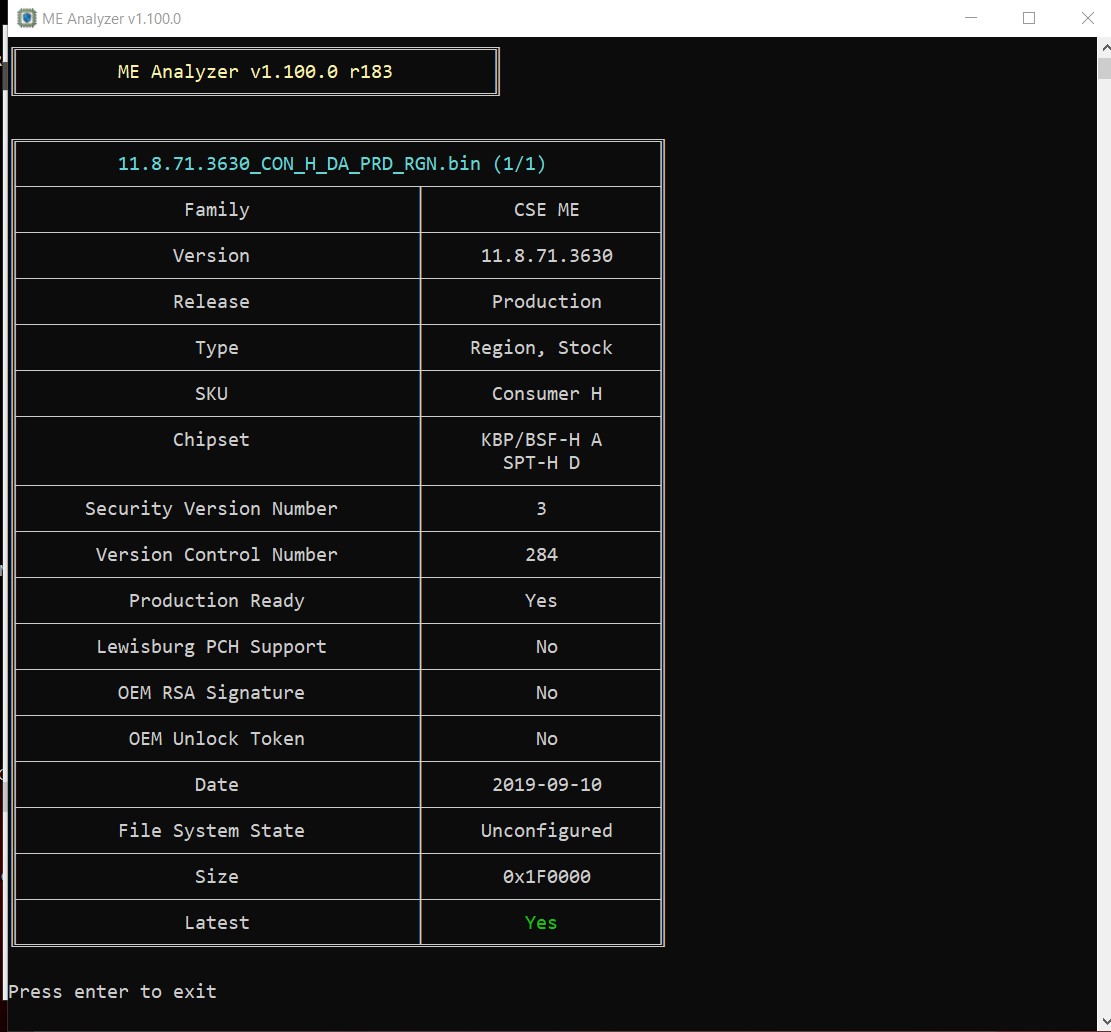Click the No value for Lewisburg PCH Support
This screenshot has width=1111, height=1032.
(546, 647)
